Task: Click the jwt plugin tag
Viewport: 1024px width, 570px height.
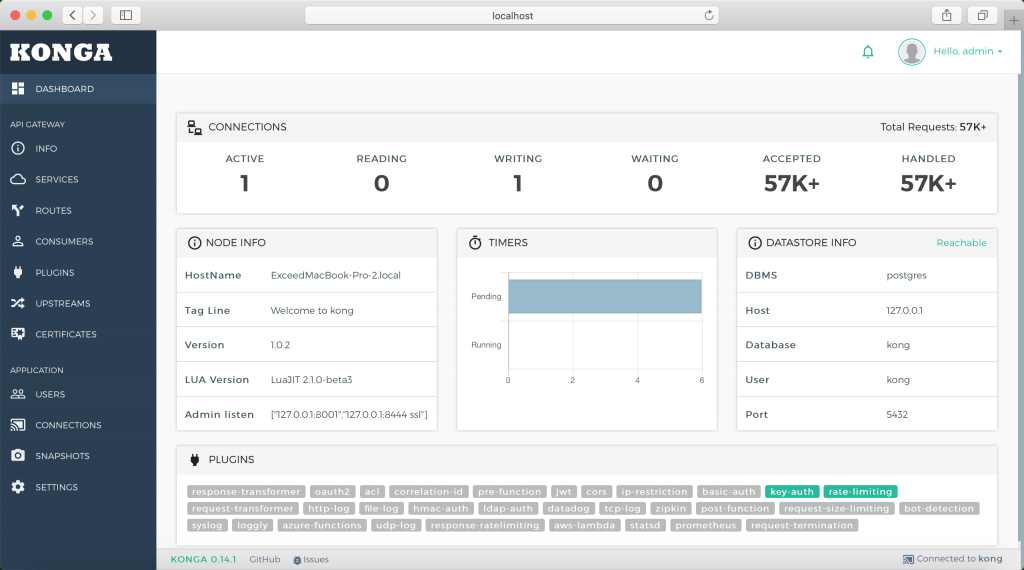Action: click(x=563, y=492)
